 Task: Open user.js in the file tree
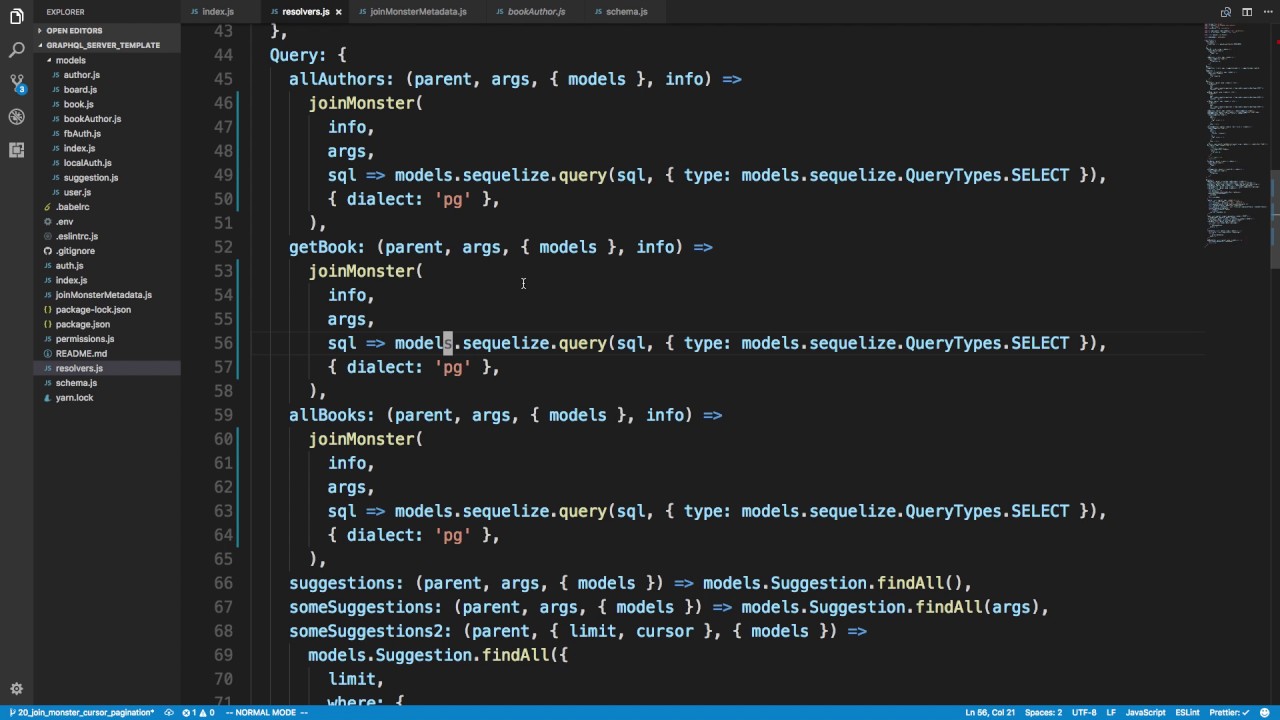[77, 192]
